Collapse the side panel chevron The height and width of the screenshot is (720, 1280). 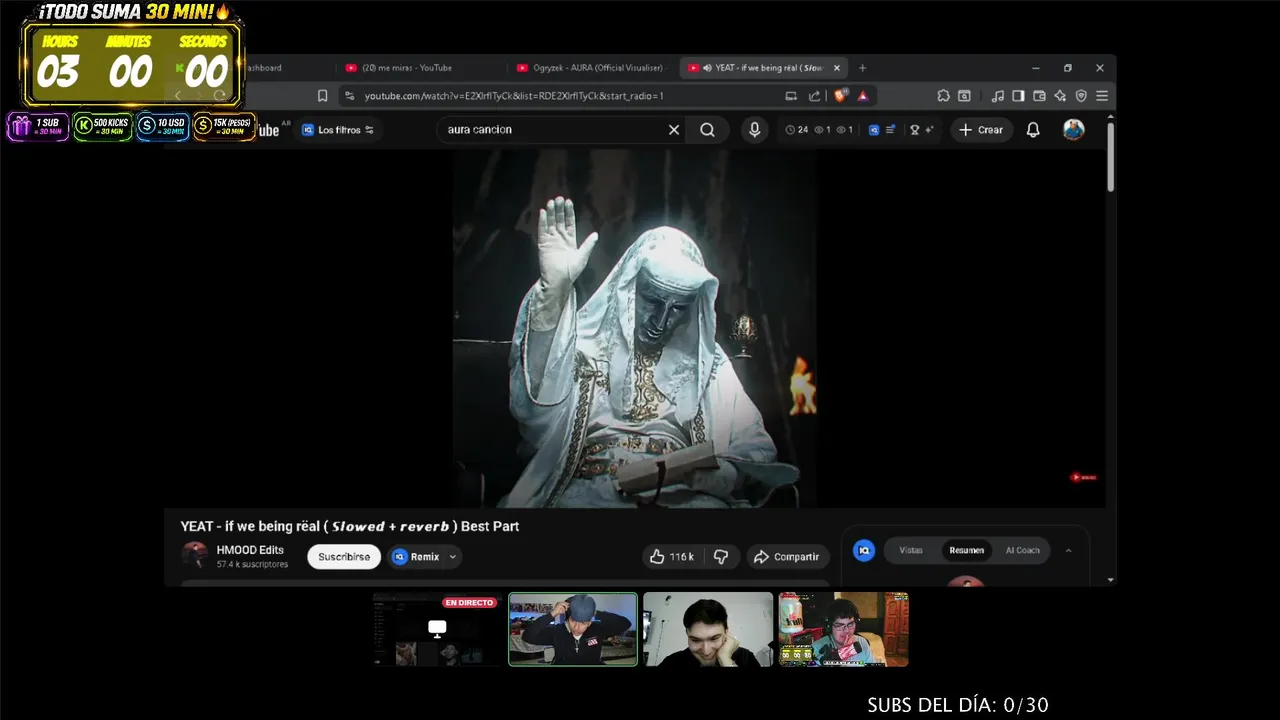coord(1068,550)
